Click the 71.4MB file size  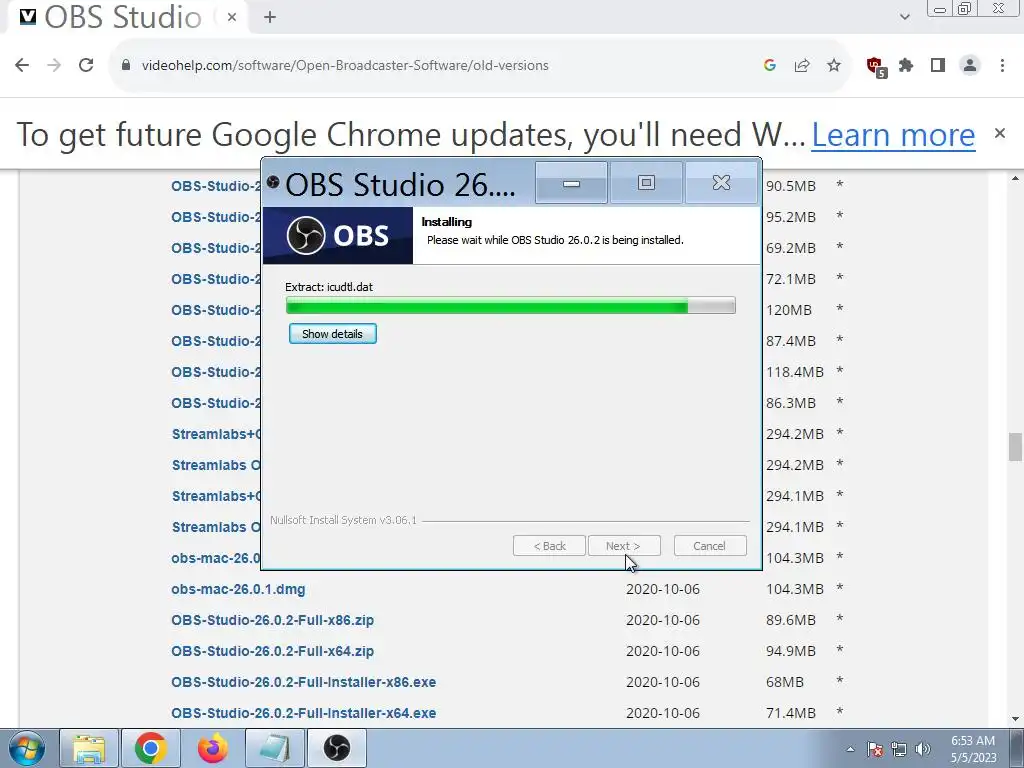[x=791, y=713]
